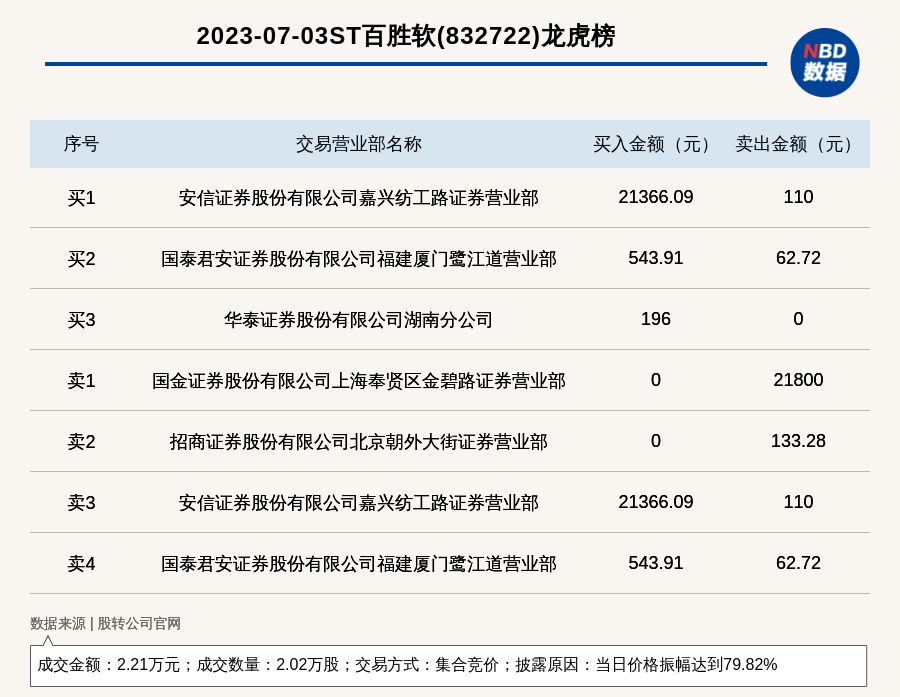
Task: Click buy amount 0 in 卖2 row
Action: pos(655,440)
